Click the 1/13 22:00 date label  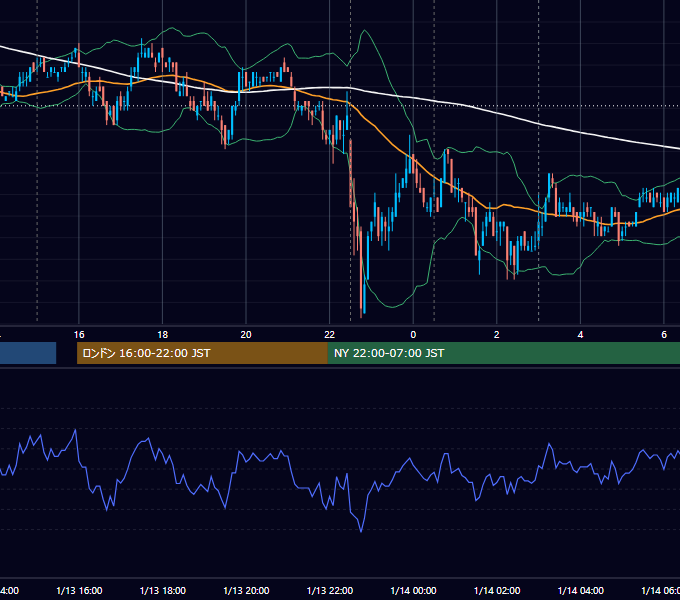[330, 590]
